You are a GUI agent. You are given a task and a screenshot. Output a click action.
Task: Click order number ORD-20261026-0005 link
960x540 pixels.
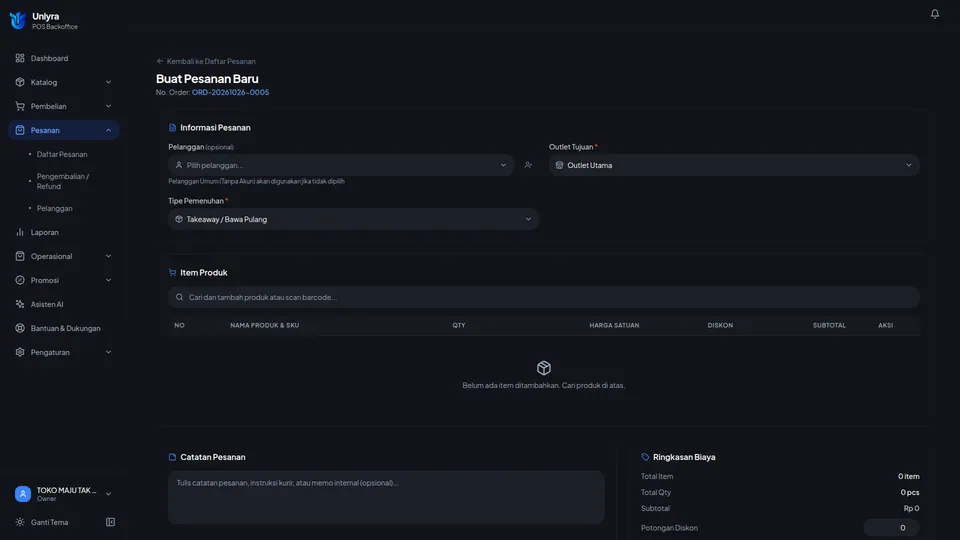tap(230, 92)
